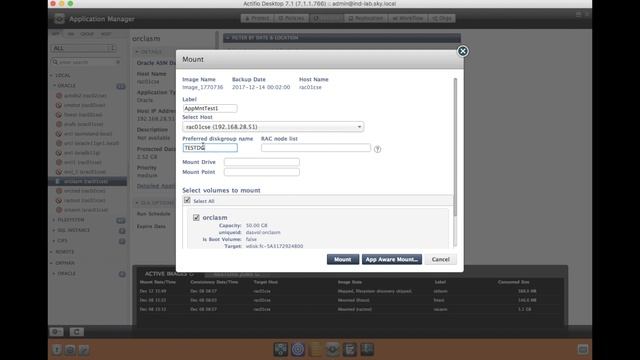The height and width of the screenshot is (360, 640).
Task: Close the Mount dialog with the X icon
Action: point(462,51)
